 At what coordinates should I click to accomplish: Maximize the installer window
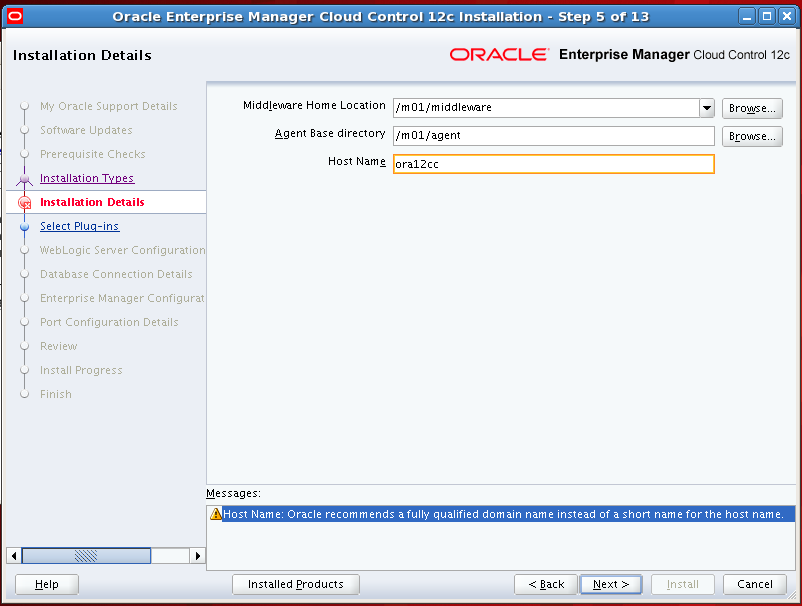click(x=767, y=16)
